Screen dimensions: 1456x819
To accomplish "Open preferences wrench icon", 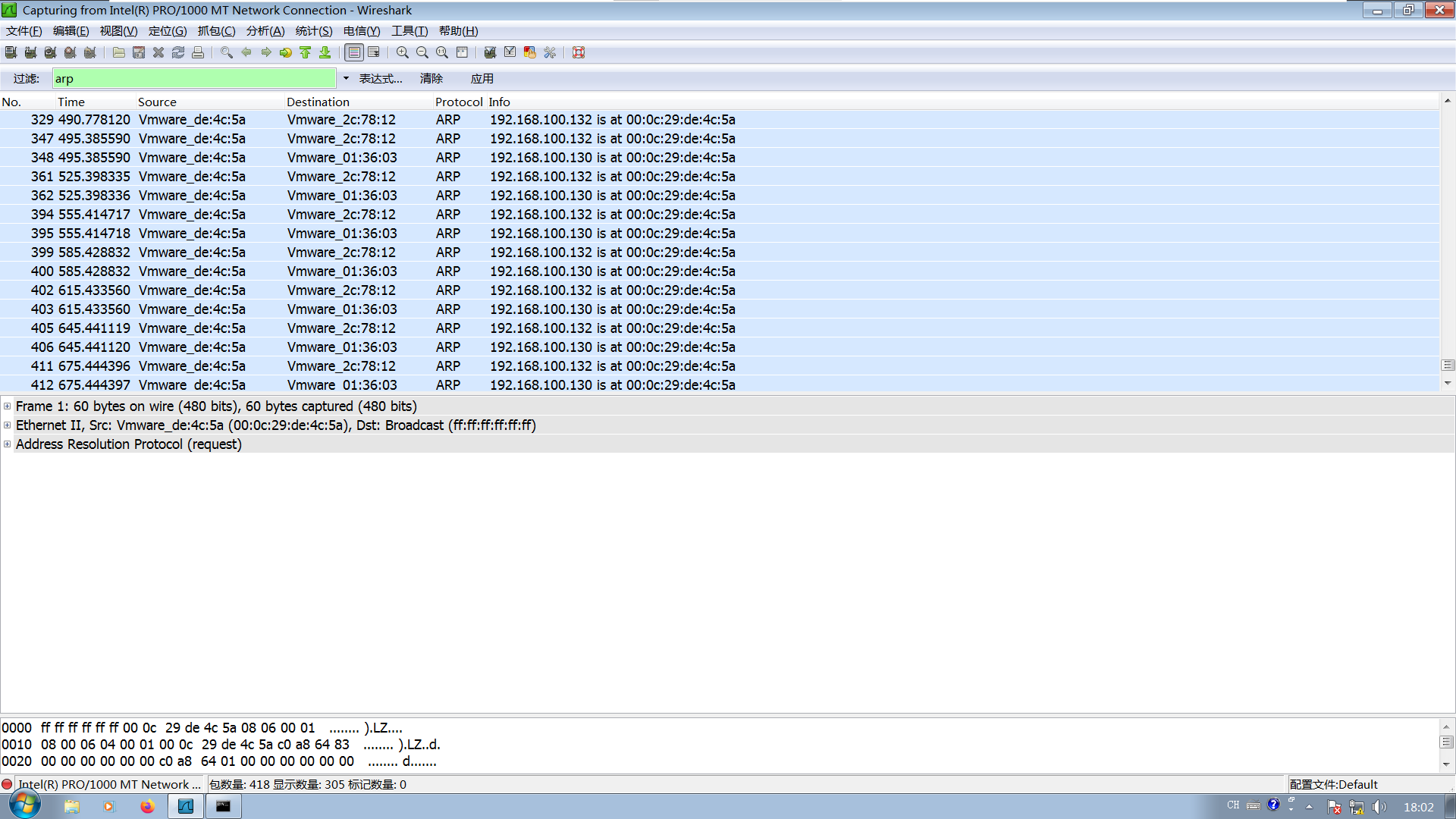I will click(550, 52).
